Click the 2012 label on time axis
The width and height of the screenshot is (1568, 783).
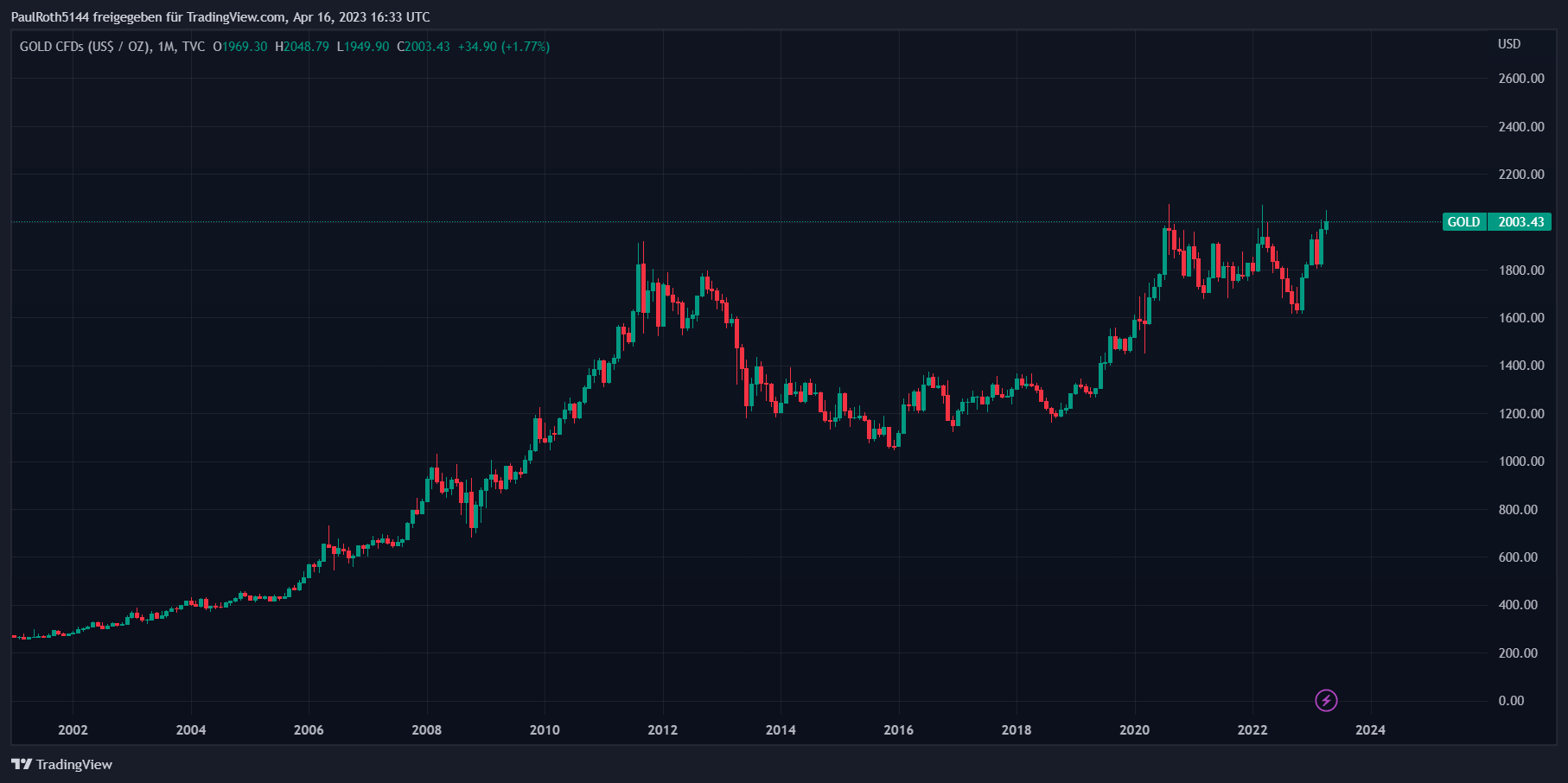tap(663, 730)
